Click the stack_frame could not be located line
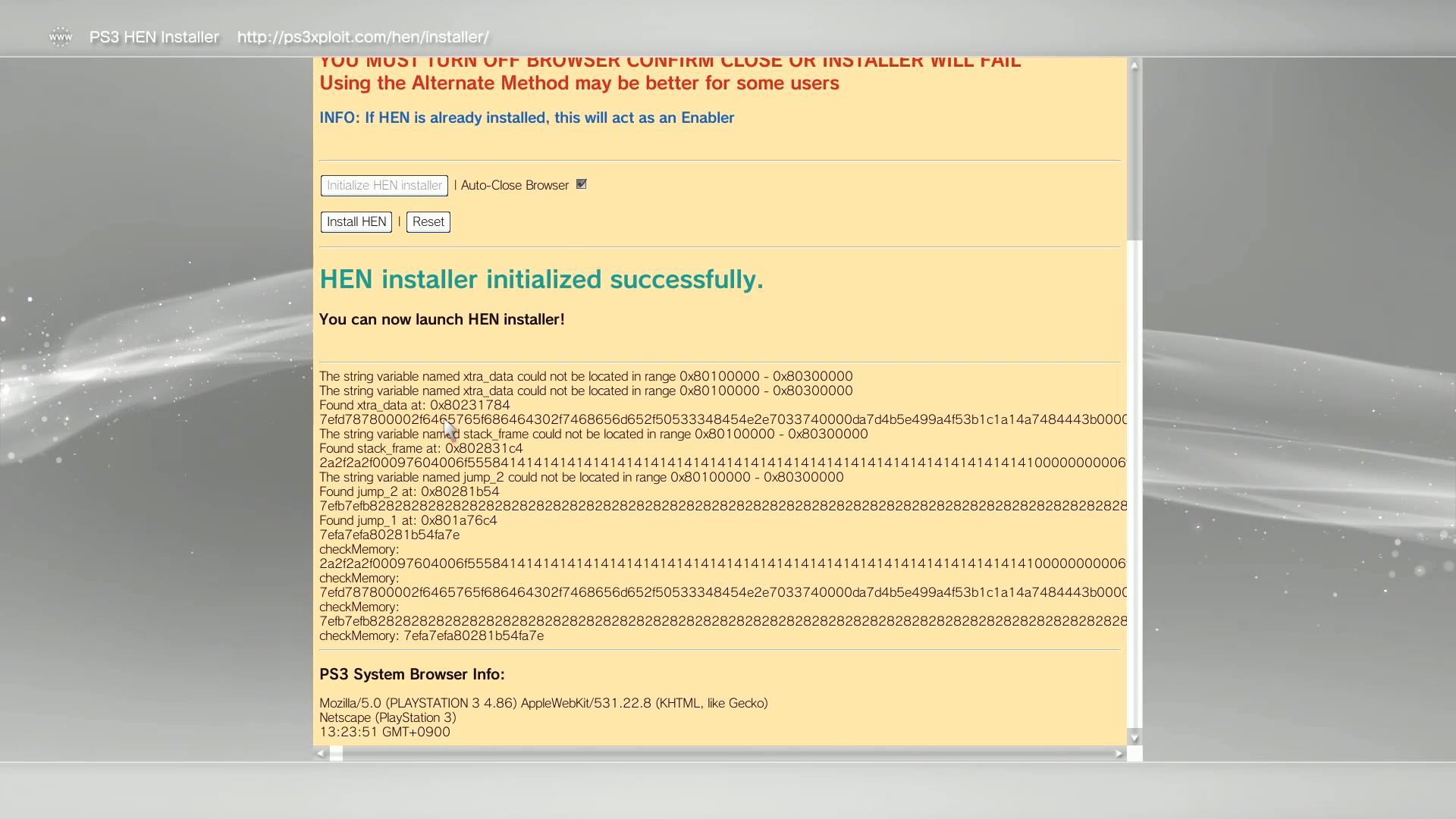The height and width of the screenshot is (819, 1456). point(594,434)
